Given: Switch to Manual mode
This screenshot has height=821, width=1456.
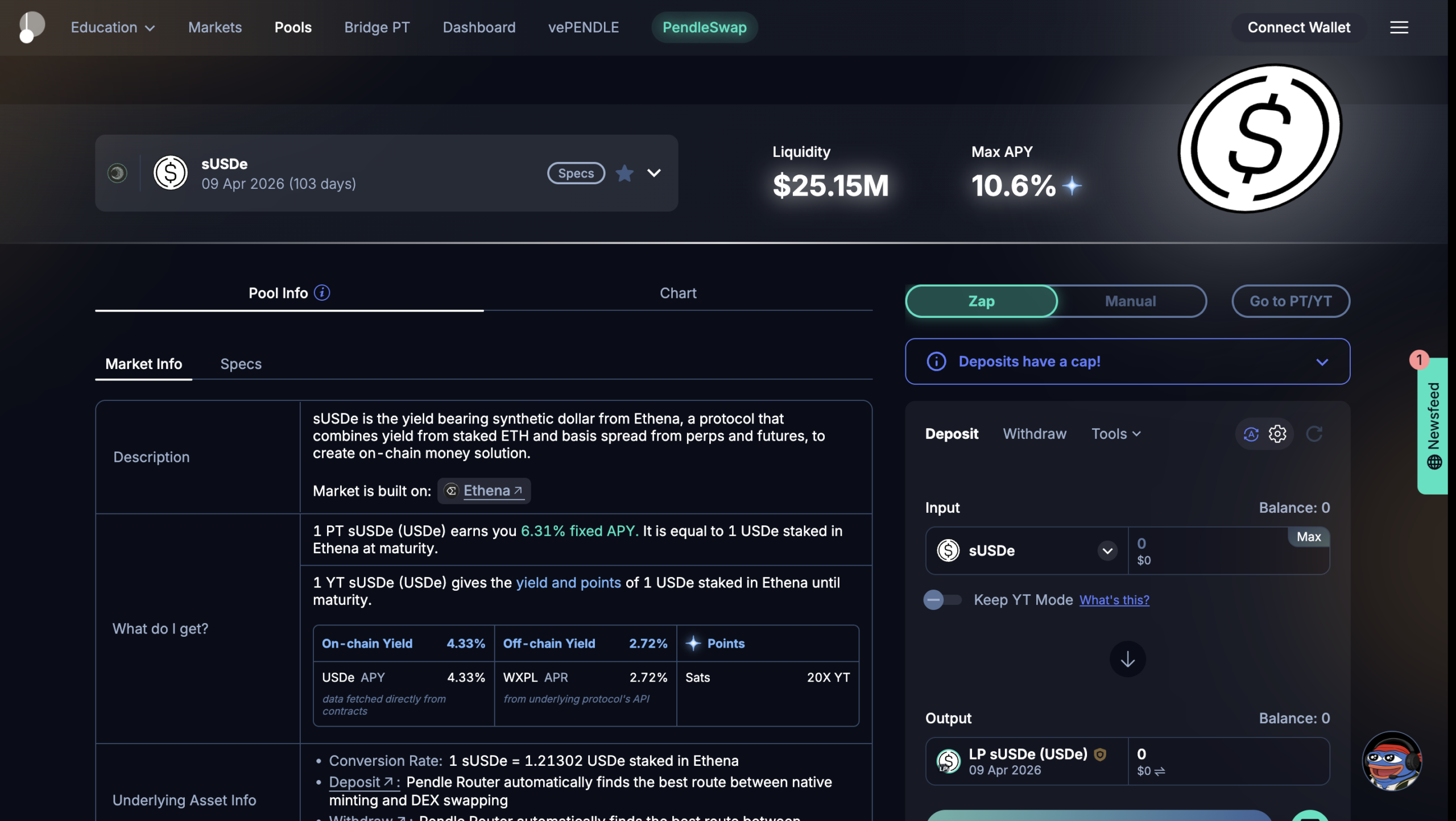Looking at the screenshot, I should click(1130, 301).
